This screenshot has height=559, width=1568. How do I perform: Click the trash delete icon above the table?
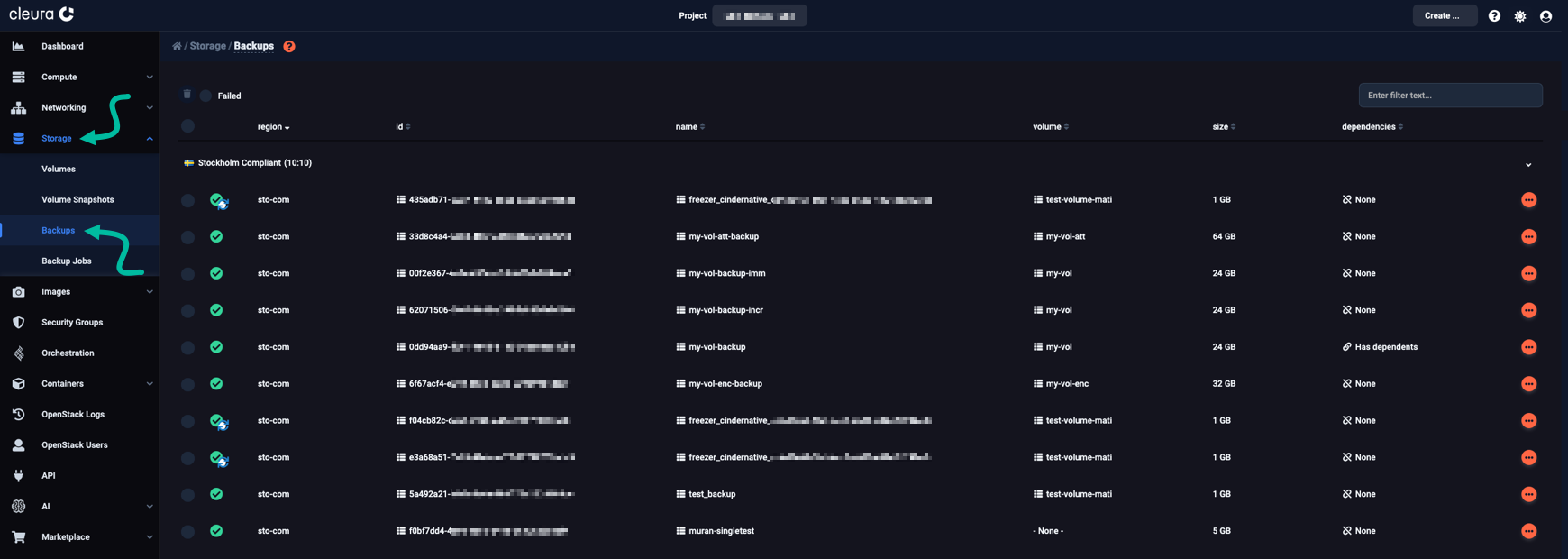(187, 94)
